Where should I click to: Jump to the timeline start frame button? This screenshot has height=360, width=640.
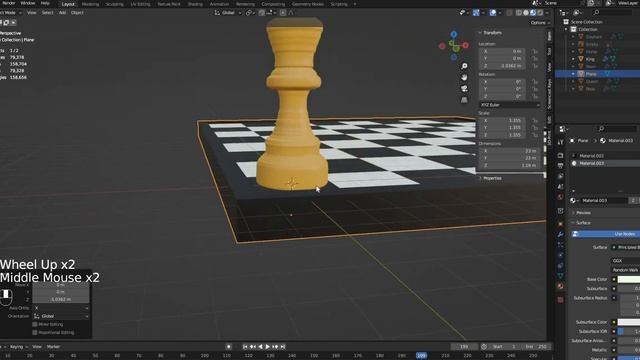pyautogui.click(x=245, y=347)
